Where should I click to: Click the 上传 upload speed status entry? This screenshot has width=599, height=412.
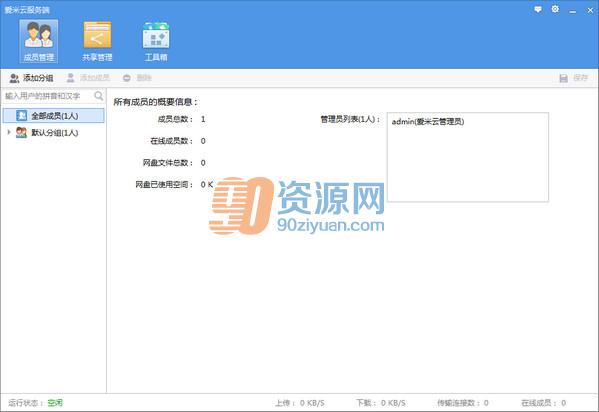click(300, 403)
